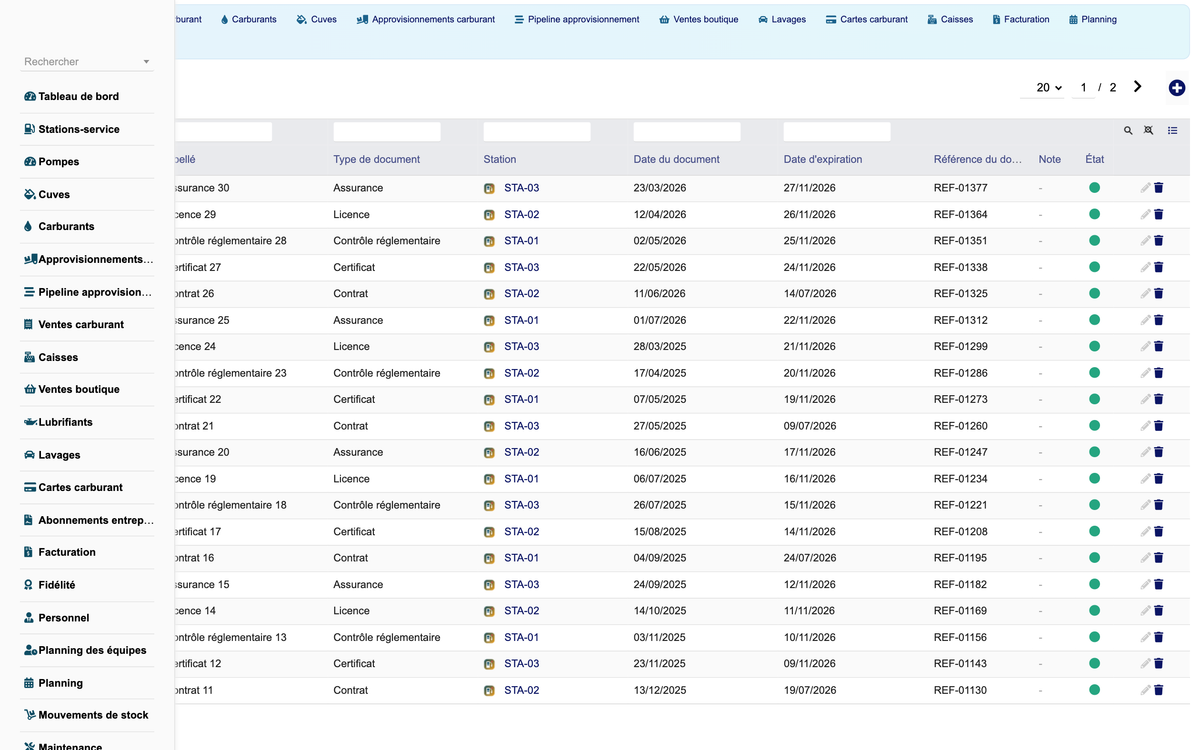Screen dimensions: 1200x750
Task: Click the magnifier search icon in table header
Action: coord(1128,131)
